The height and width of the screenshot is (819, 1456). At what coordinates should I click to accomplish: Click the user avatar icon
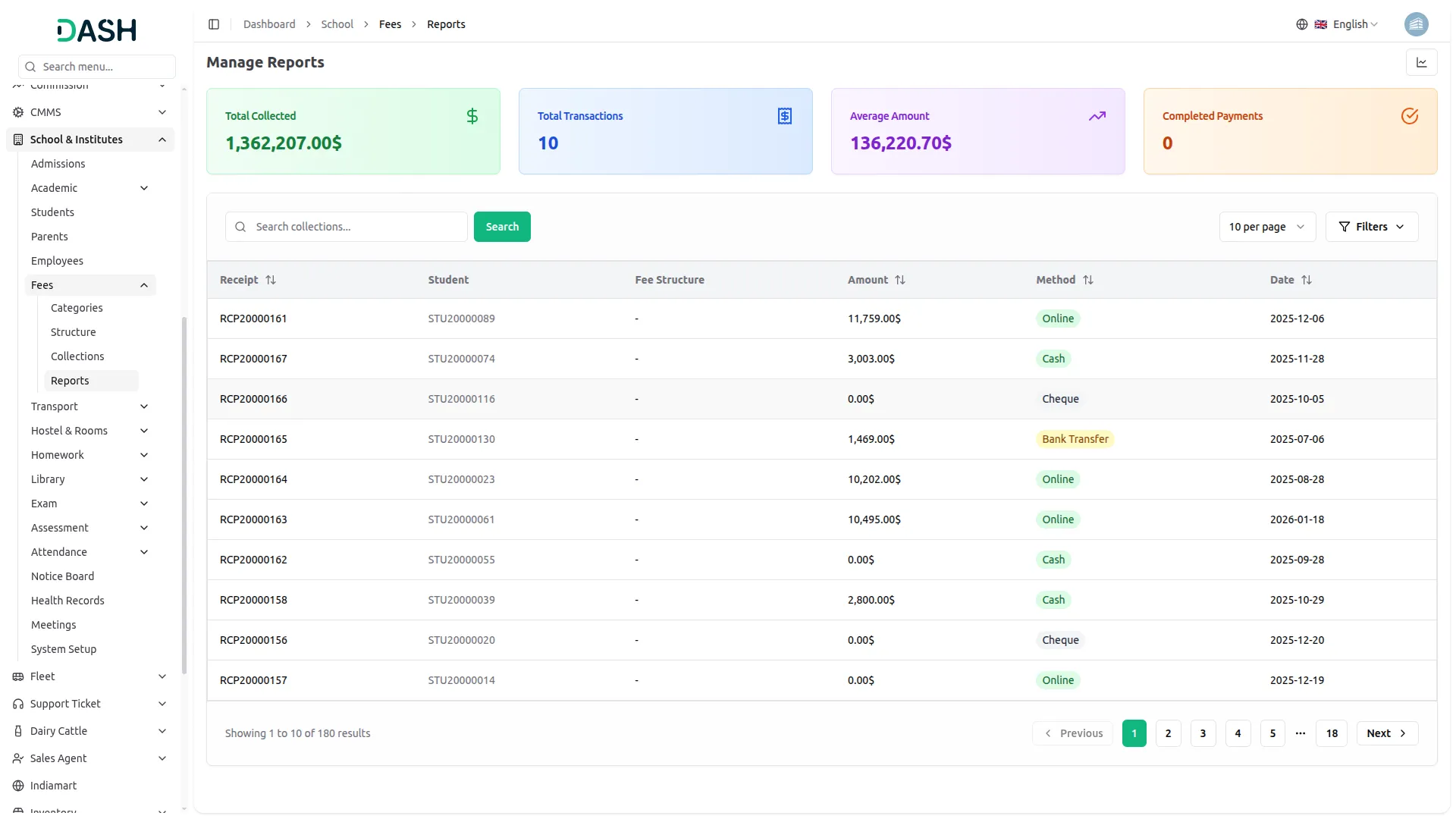pyautogui.click(x=1416, y=24)
